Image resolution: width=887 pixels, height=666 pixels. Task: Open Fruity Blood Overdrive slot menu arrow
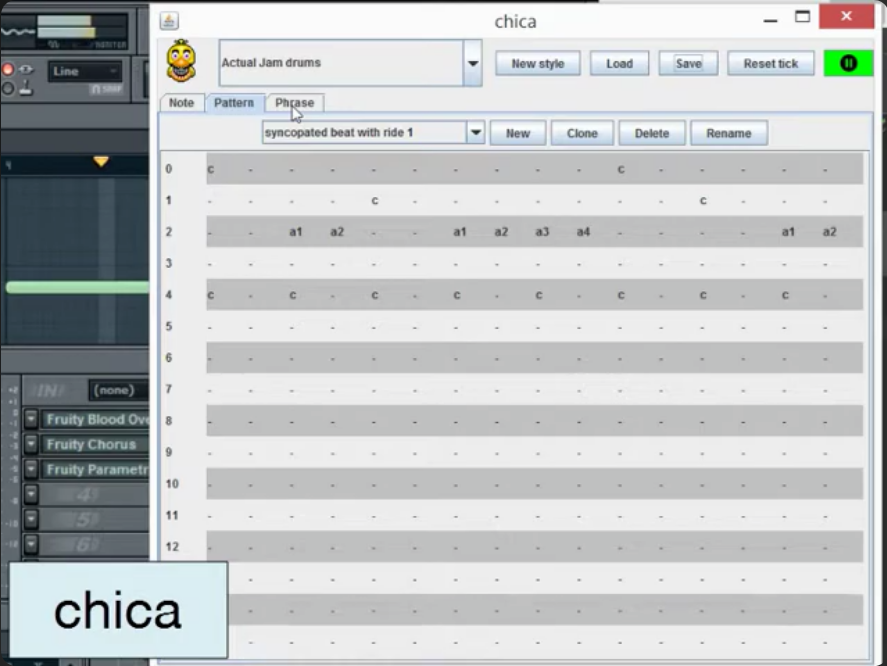(x=31, y=419)
